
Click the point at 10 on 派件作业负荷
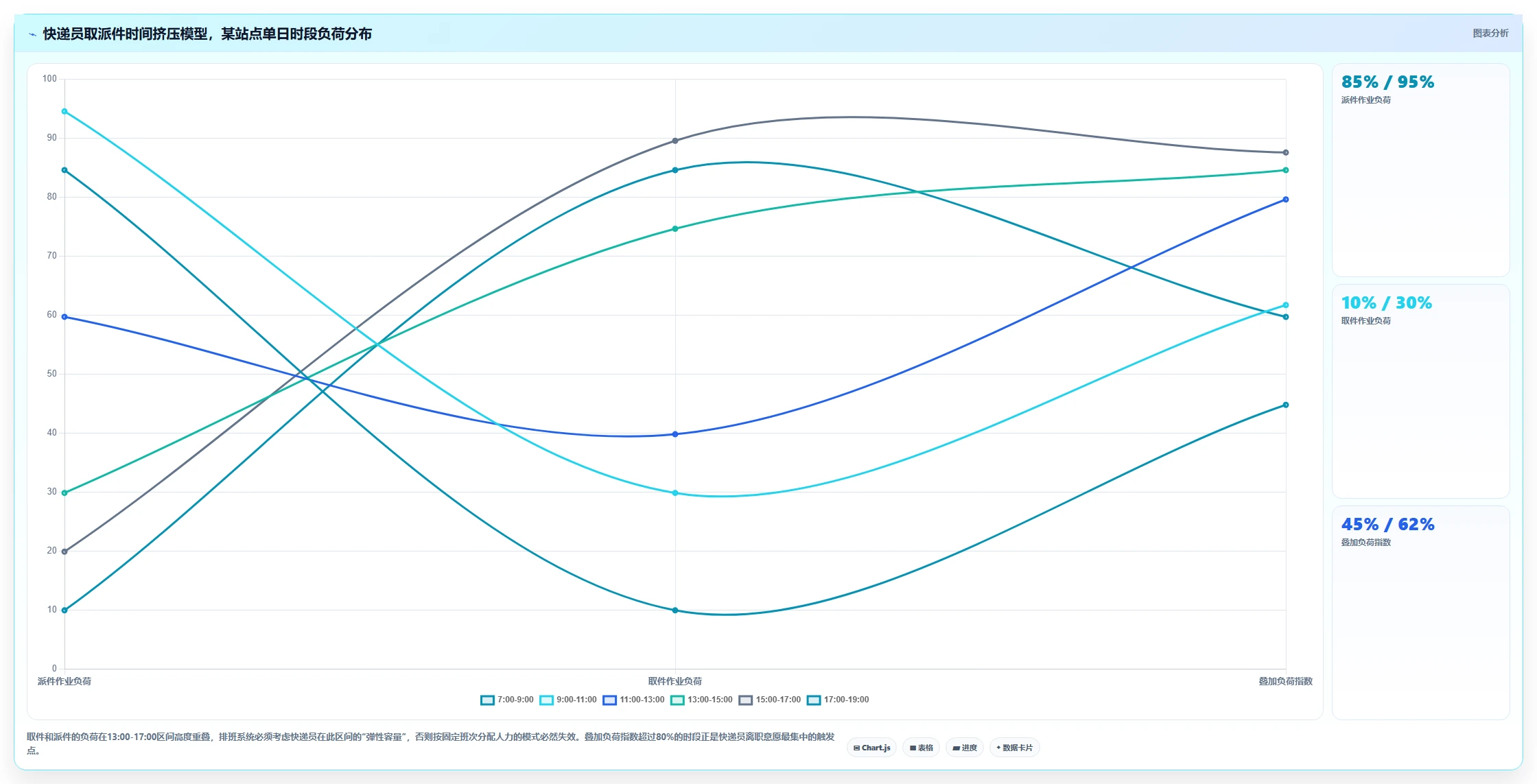pos(64,610)
